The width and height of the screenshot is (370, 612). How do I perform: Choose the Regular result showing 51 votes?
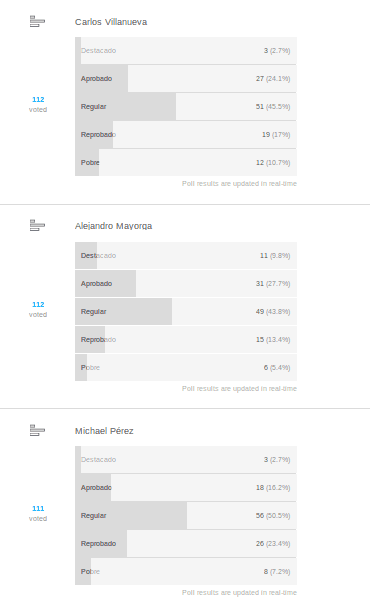[186, 107]
